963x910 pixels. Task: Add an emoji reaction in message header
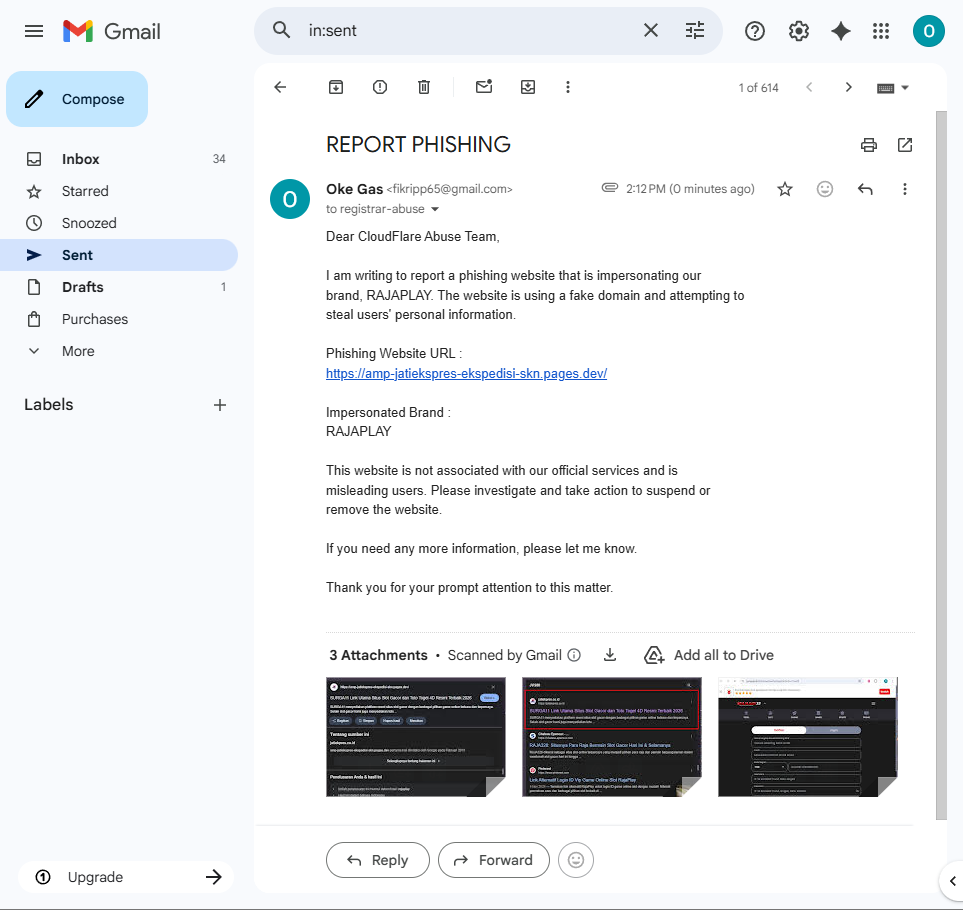tap(824, 189)
